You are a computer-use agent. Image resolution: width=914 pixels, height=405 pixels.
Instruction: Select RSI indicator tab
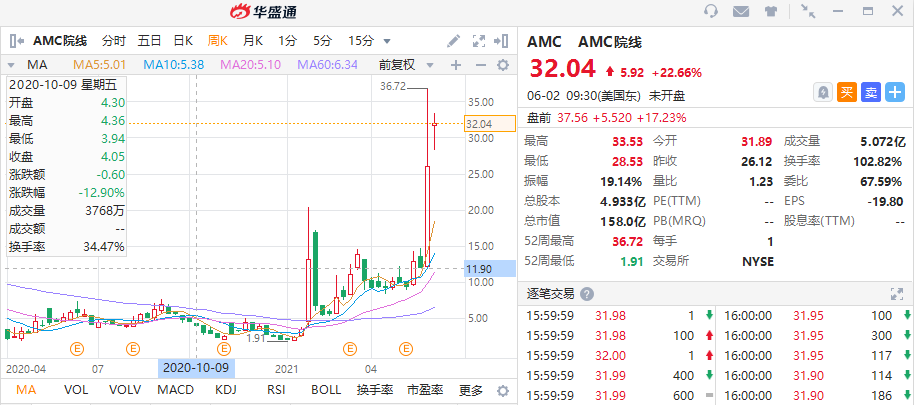click(x=276, y=390)
